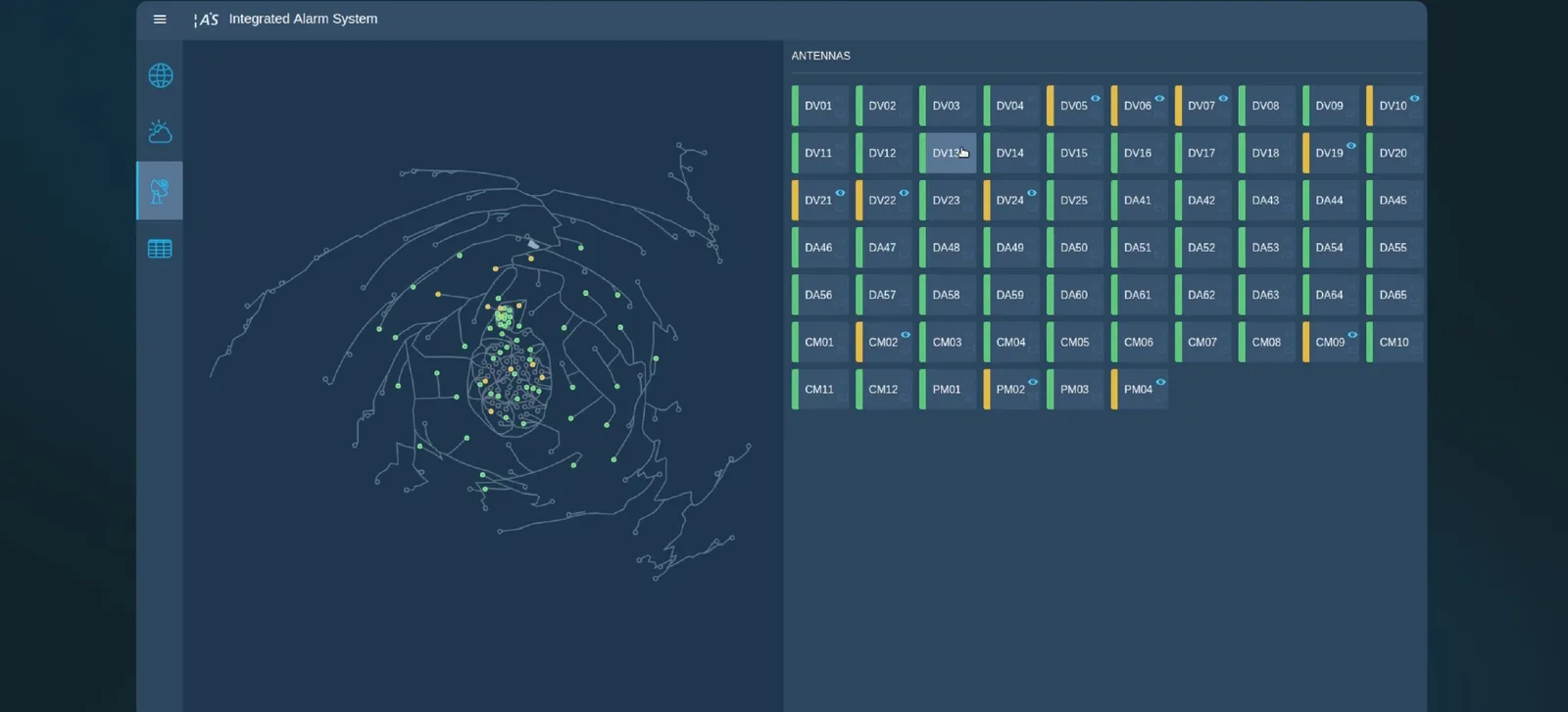
Task: Open antenna DA65 tile
Action: [1395, 295]
